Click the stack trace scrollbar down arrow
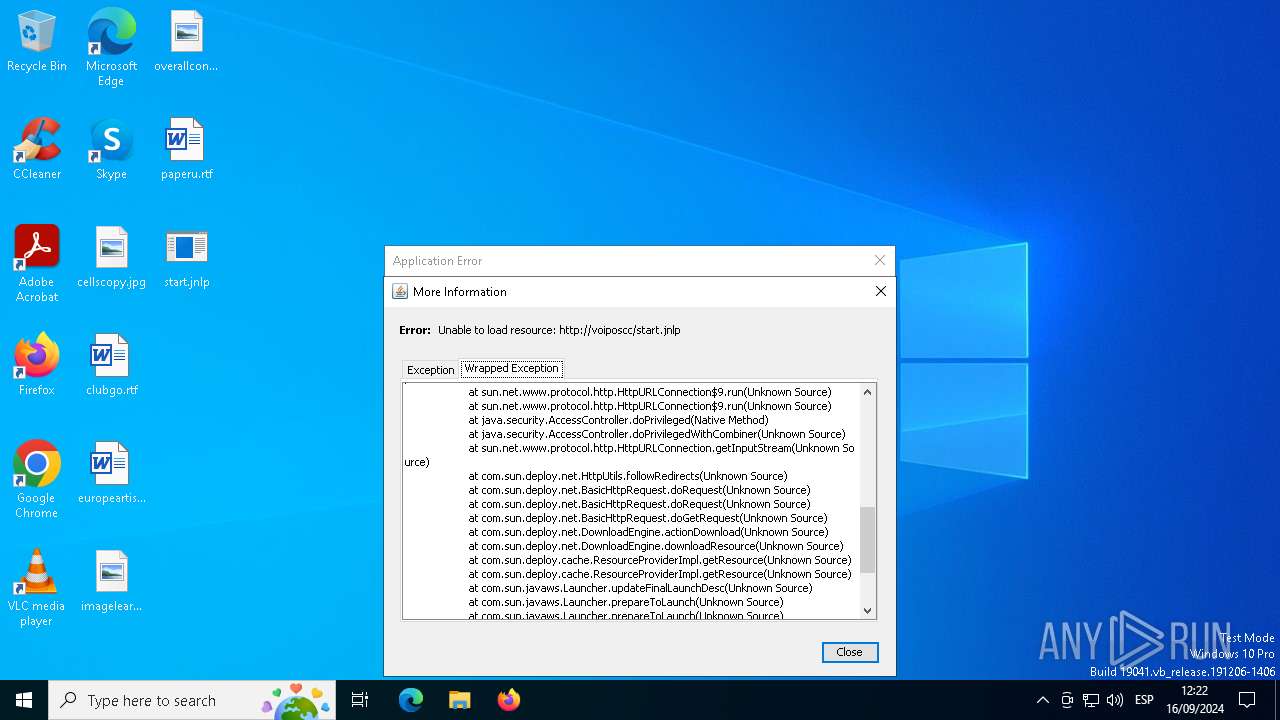Viewport: 1280px width, 720px height. coord(867,610)
